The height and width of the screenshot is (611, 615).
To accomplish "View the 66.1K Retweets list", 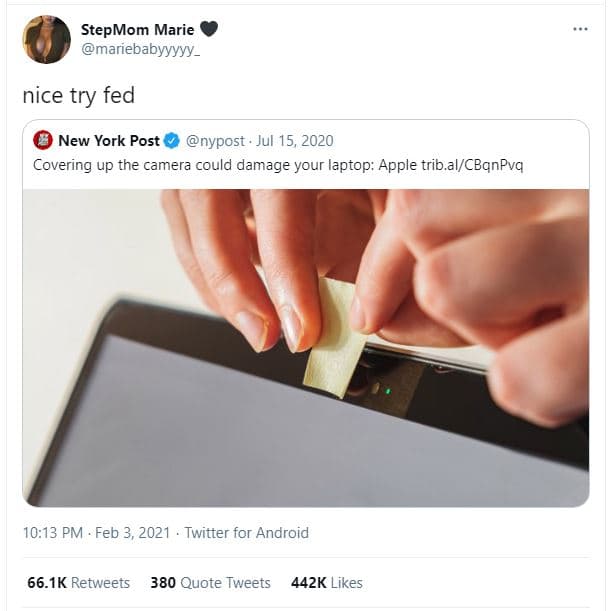I will pos(76,582).
